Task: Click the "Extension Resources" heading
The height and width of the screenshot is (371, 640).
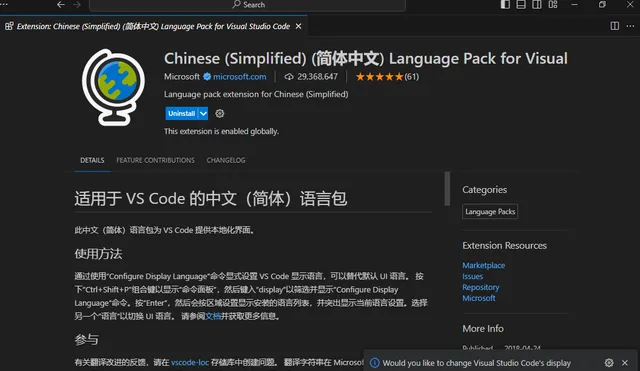Action: [x=504, y=246]
